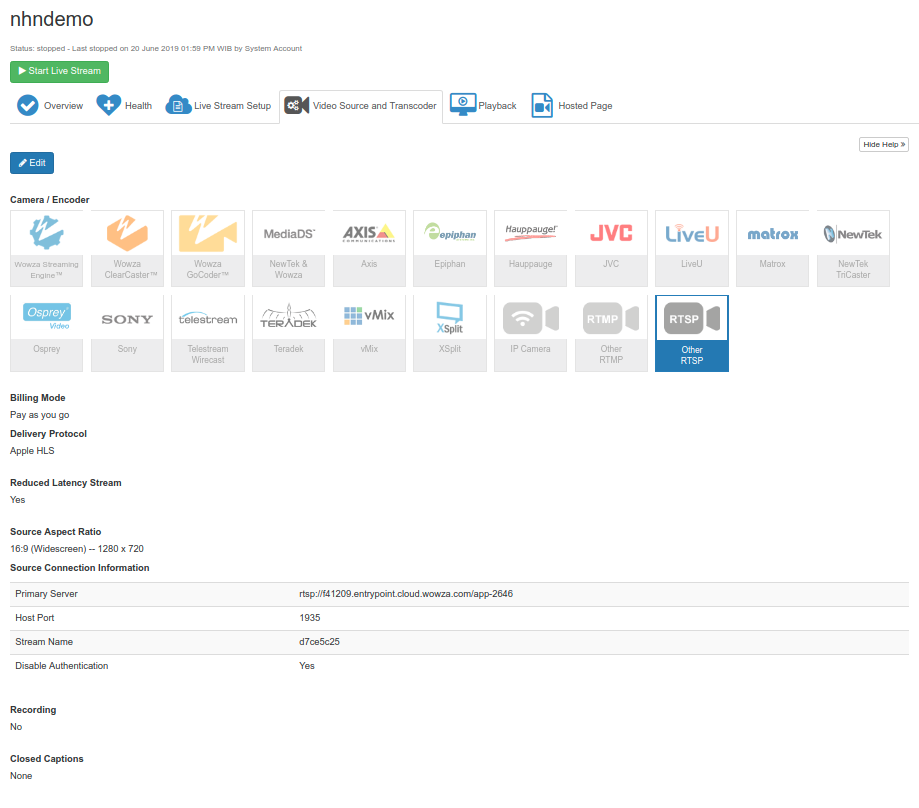919x808 pixels.
Task: Click the stopped status line text
Action: pyautogui.click(x=156, y=49)
